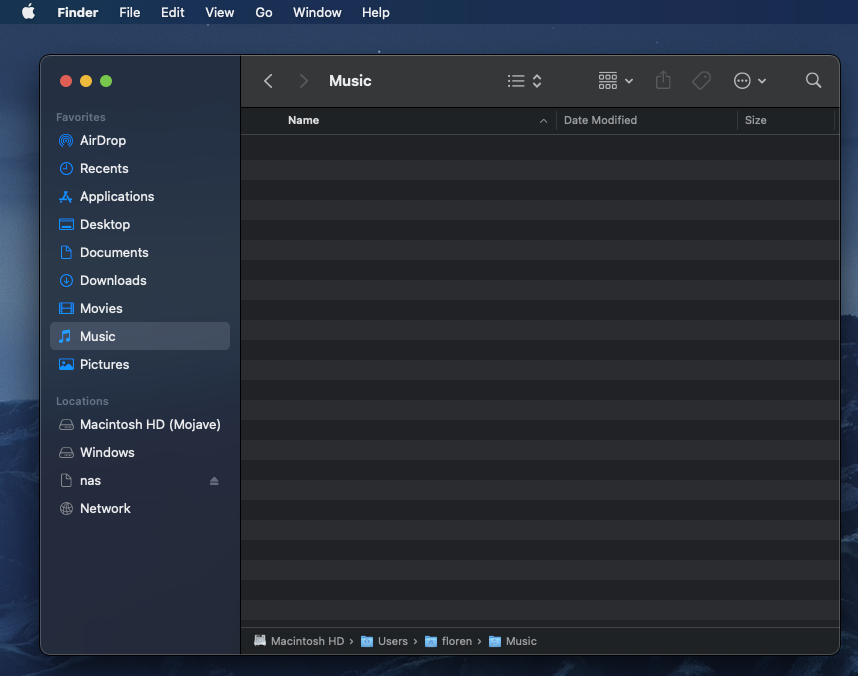
Task: Open the Edit menu
Action: click(x=172, y=12)
